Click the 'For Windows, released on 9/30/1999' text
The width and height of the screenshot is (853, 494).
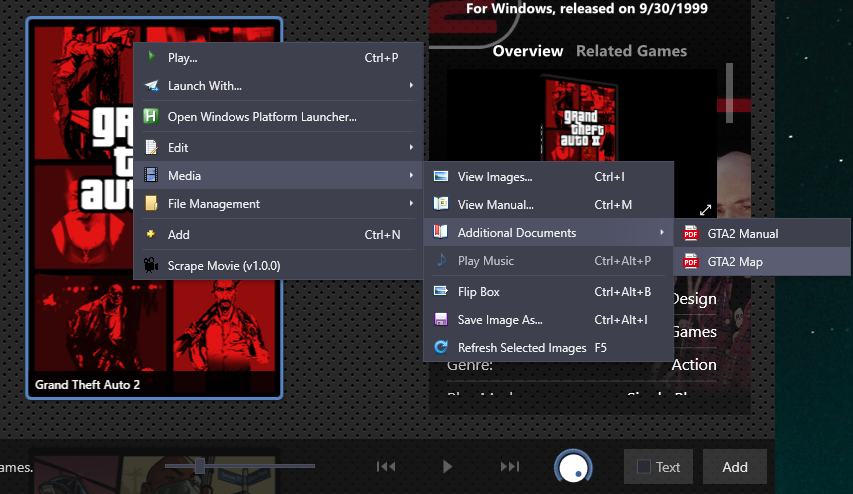(586, 8)
